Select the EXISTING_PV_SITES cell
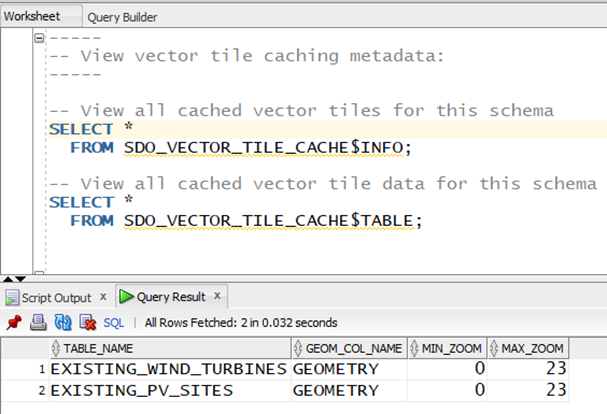This screenshot has width=607, height=414. [x=170, y=390]
